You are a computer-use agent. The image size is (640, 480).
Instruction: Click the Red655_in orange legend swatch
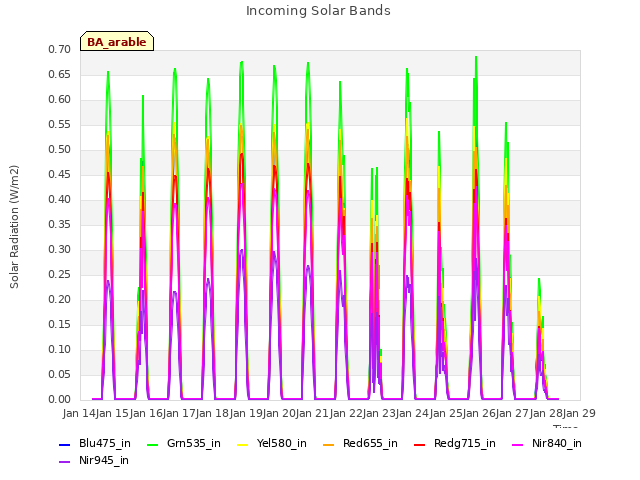point(329,444)
